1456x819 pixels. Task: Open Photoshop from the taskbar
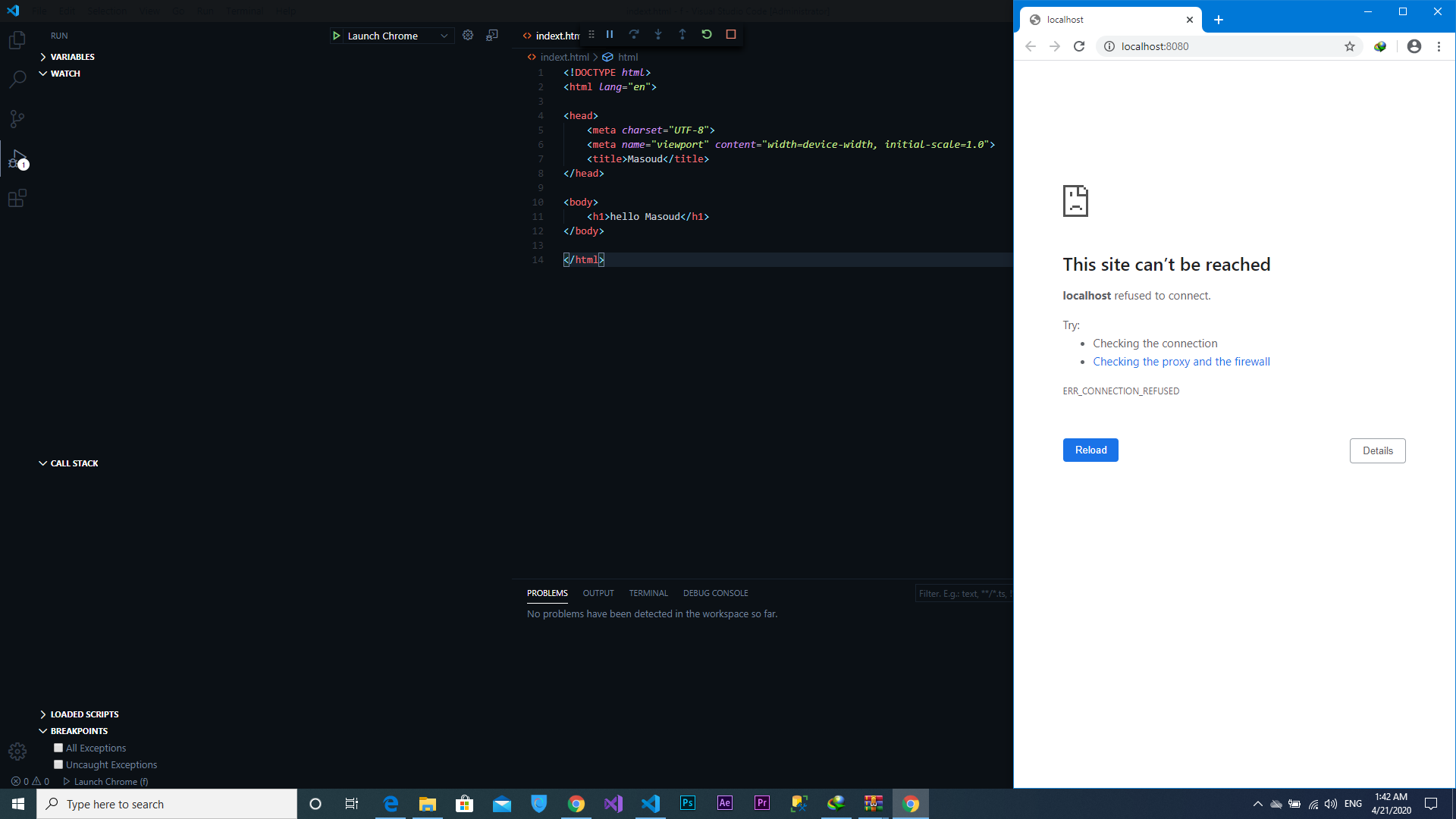pos(688,804)
